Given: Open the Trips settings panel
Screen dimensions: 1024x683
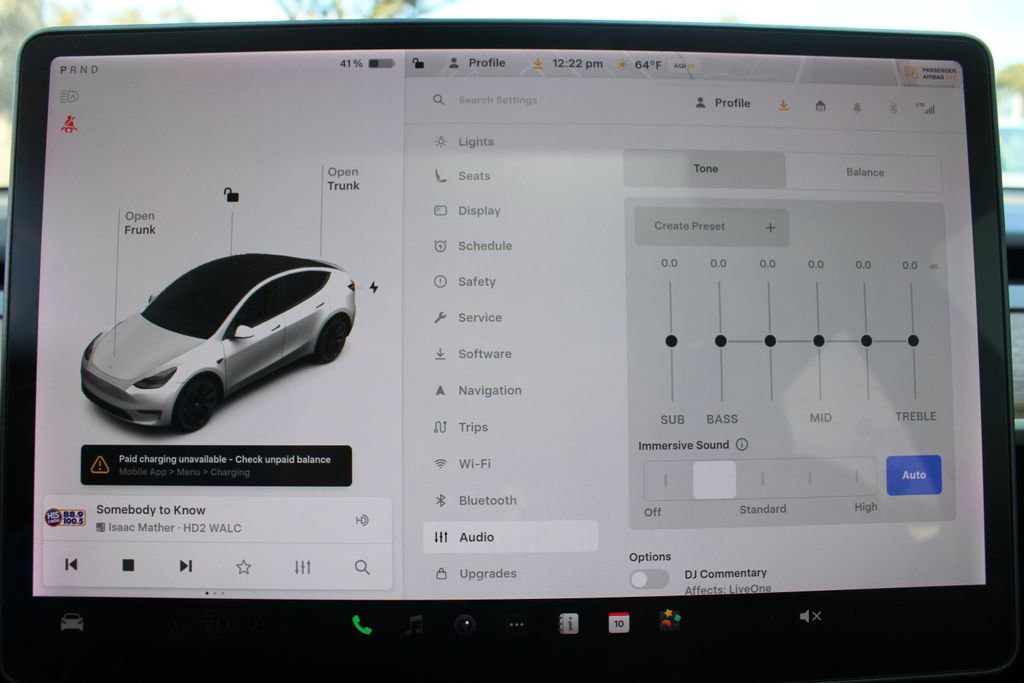Looking at the screenshot, I should (x=470, y=427).
